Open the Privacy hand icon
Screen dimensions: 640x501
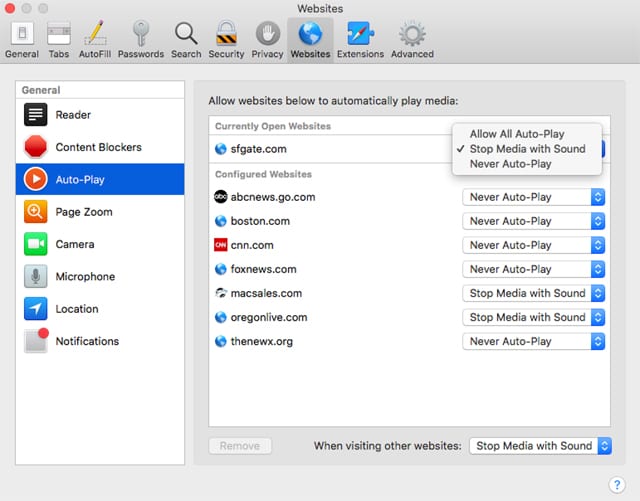267,38
